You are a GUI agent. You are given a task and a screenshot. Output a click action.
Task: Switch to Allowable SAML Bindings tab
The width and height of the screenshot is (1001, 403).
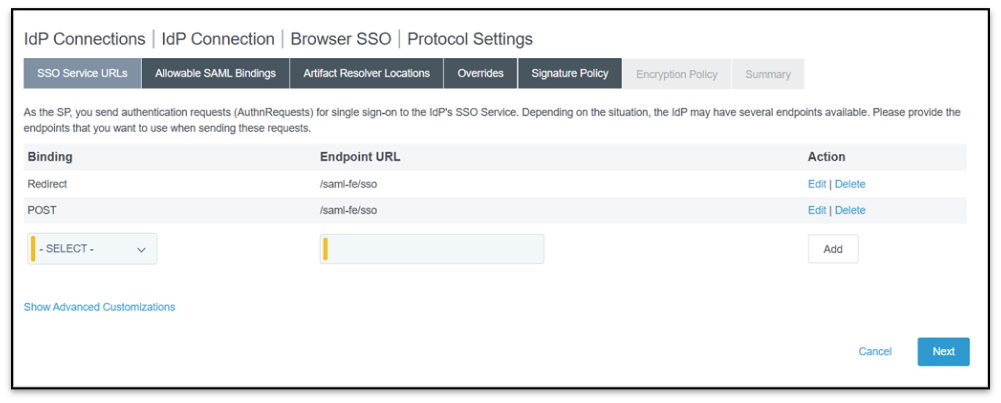[215, 74]
